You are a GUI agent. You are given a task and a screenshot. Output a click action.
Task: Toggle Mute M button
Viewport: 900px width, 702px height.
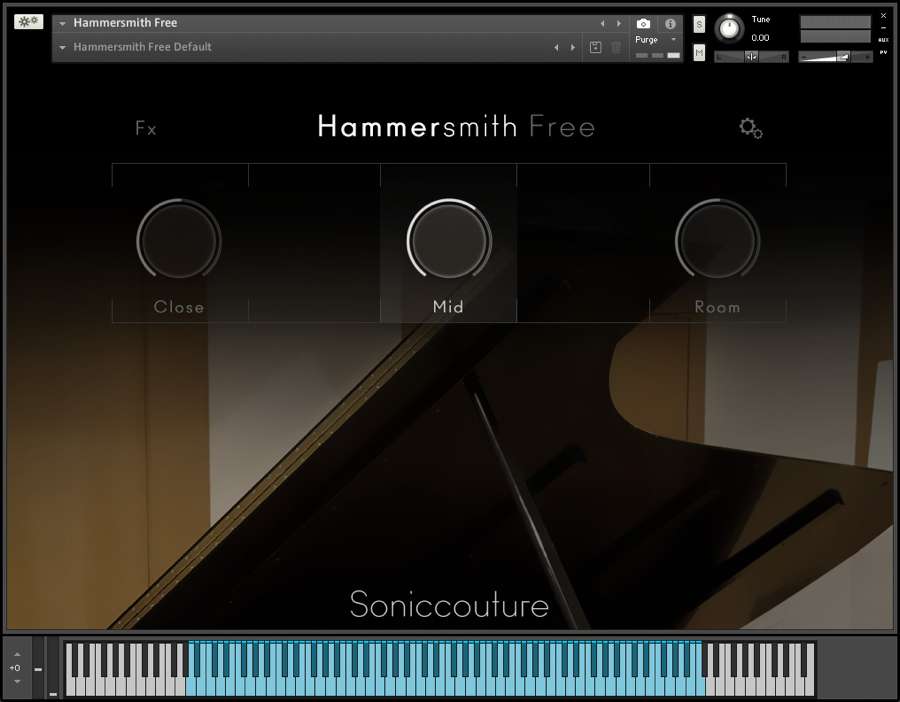(x=699, y=53)
